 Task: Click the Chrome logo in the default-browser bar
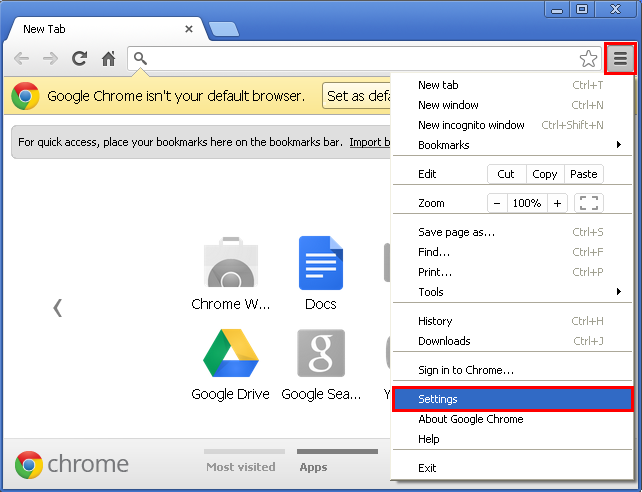pos(25,96)
